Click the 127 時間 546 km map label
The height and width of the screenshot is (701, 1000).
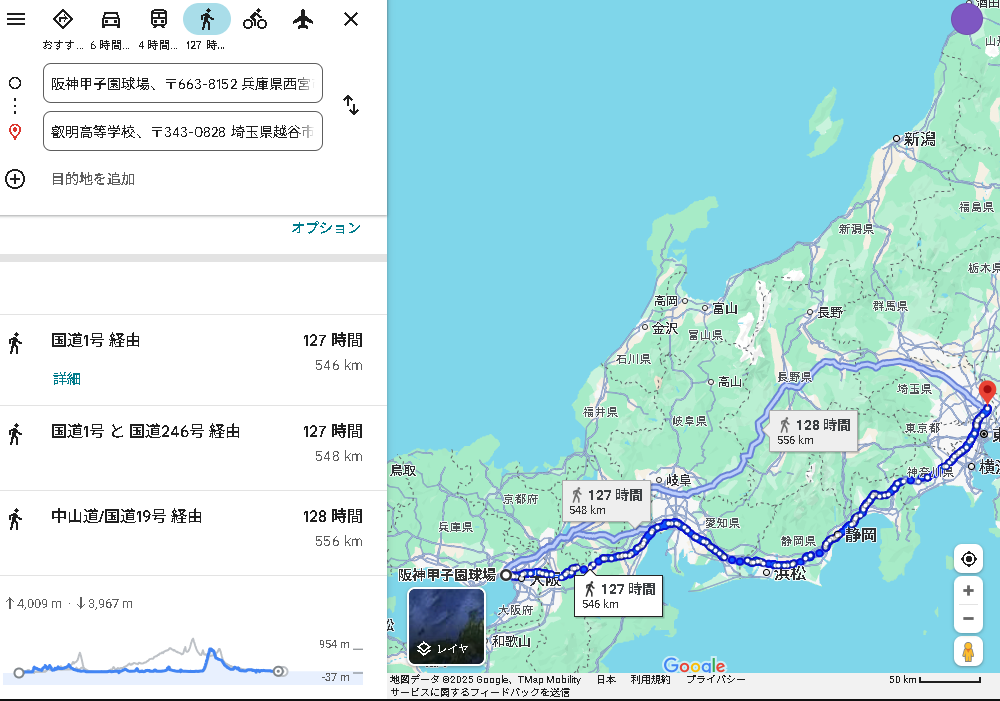tap(619, 596)
